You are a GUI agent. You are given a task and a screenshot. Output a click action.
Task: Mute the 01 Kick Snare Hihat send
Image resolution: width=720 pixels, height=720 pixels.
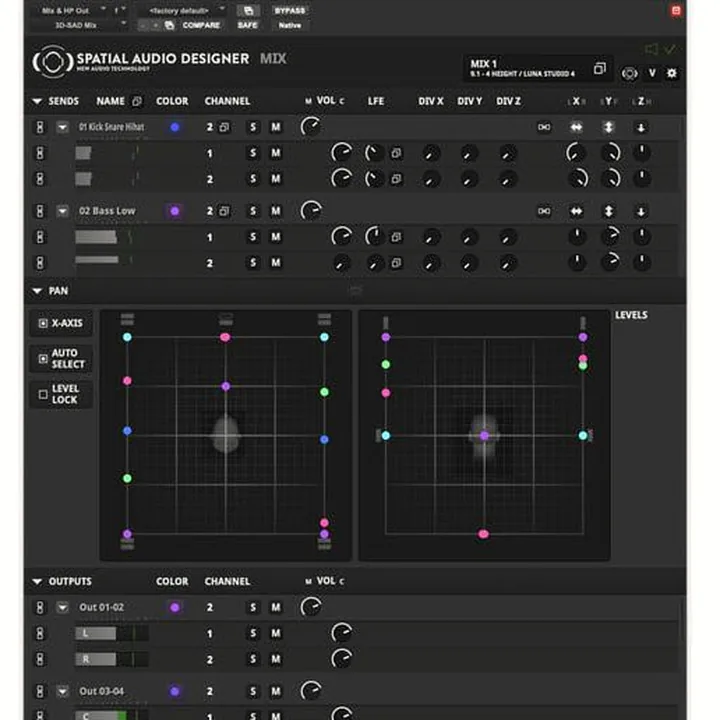click(276, 127)
